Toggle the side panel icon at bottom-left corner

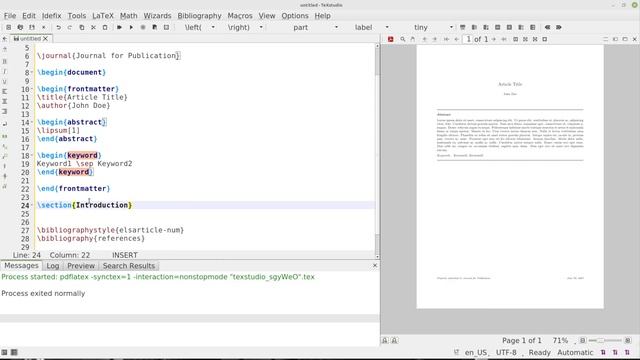[x=4, y=352]
